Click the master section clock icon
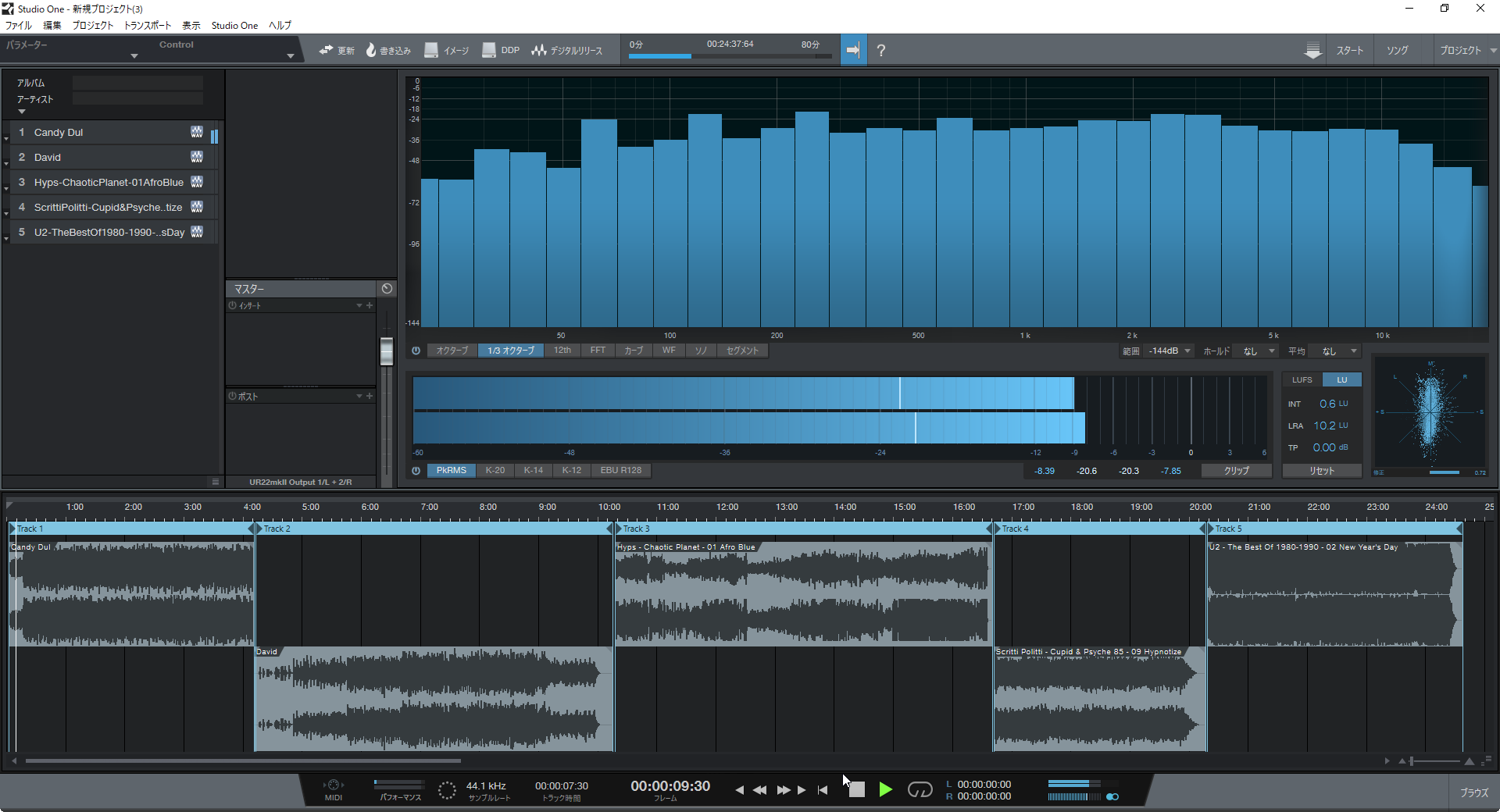 387,289
